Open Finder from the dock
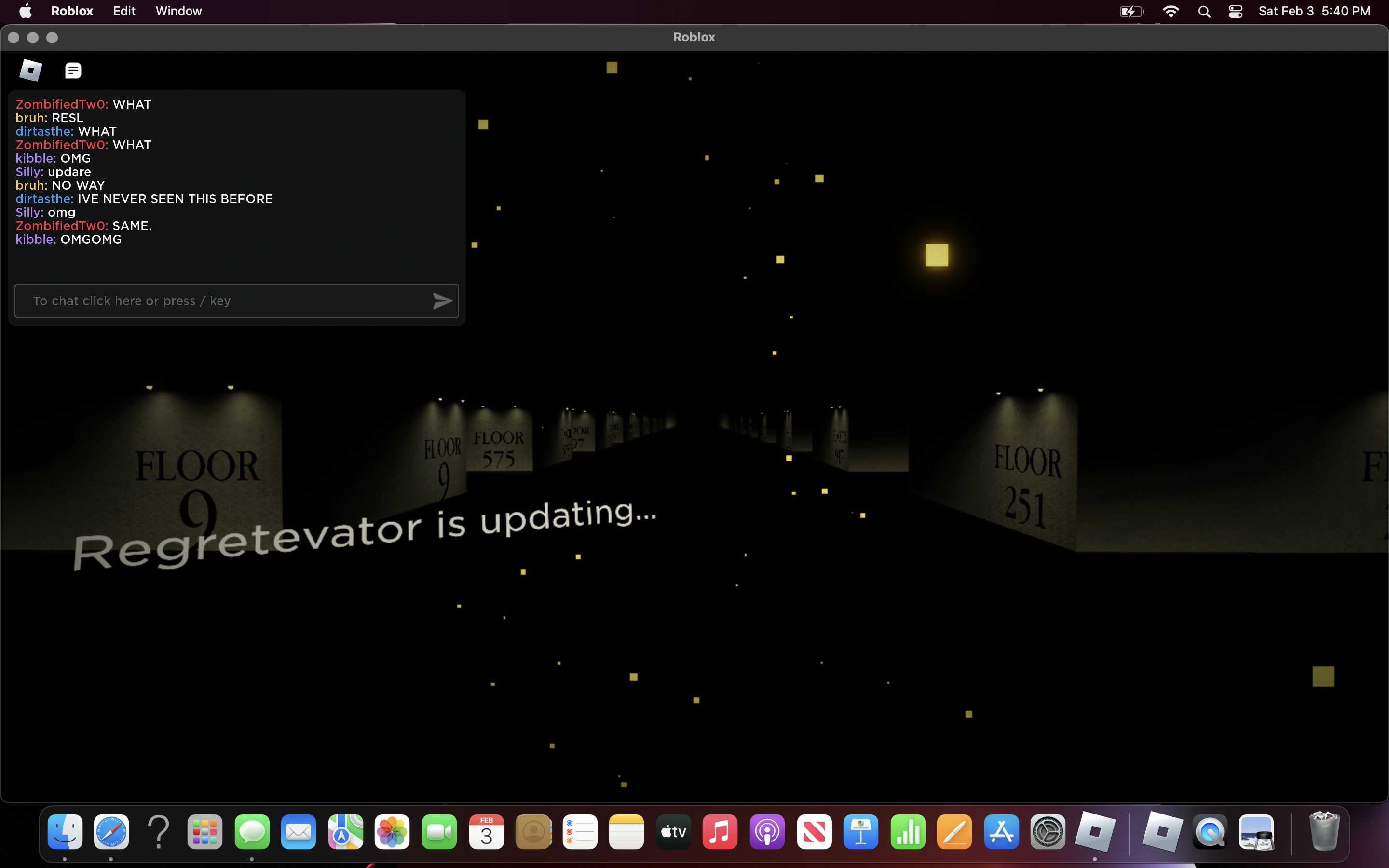1389x868 pixels. point(65,832)
